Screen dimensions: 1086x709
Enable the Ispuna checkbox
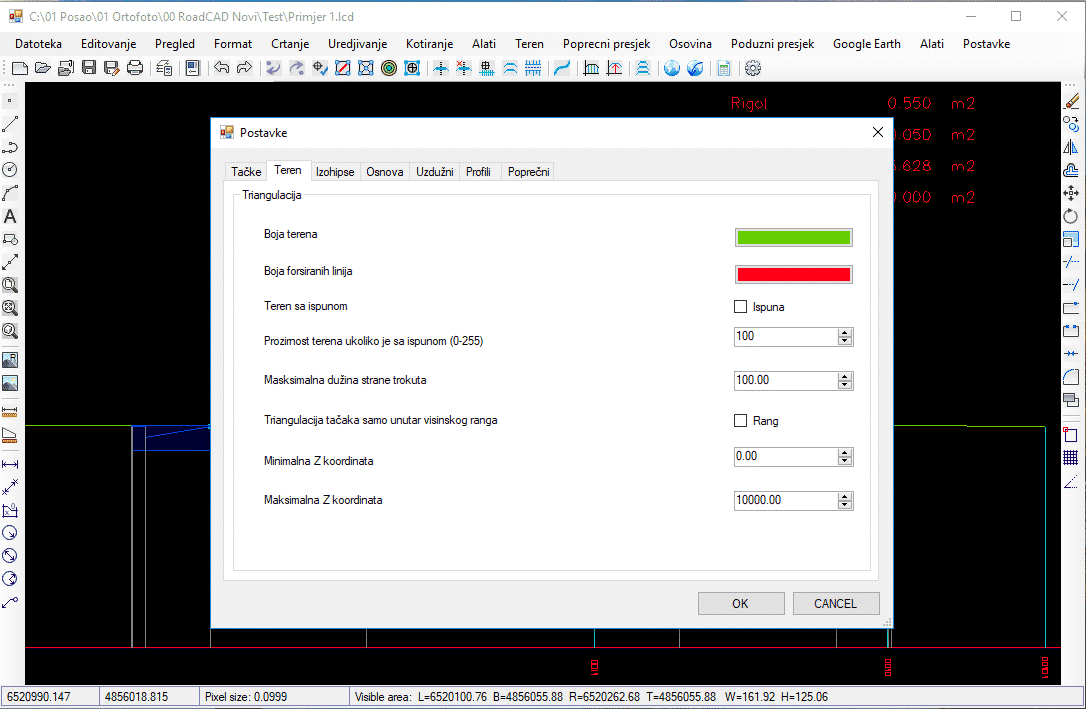[x=741, y=307]
